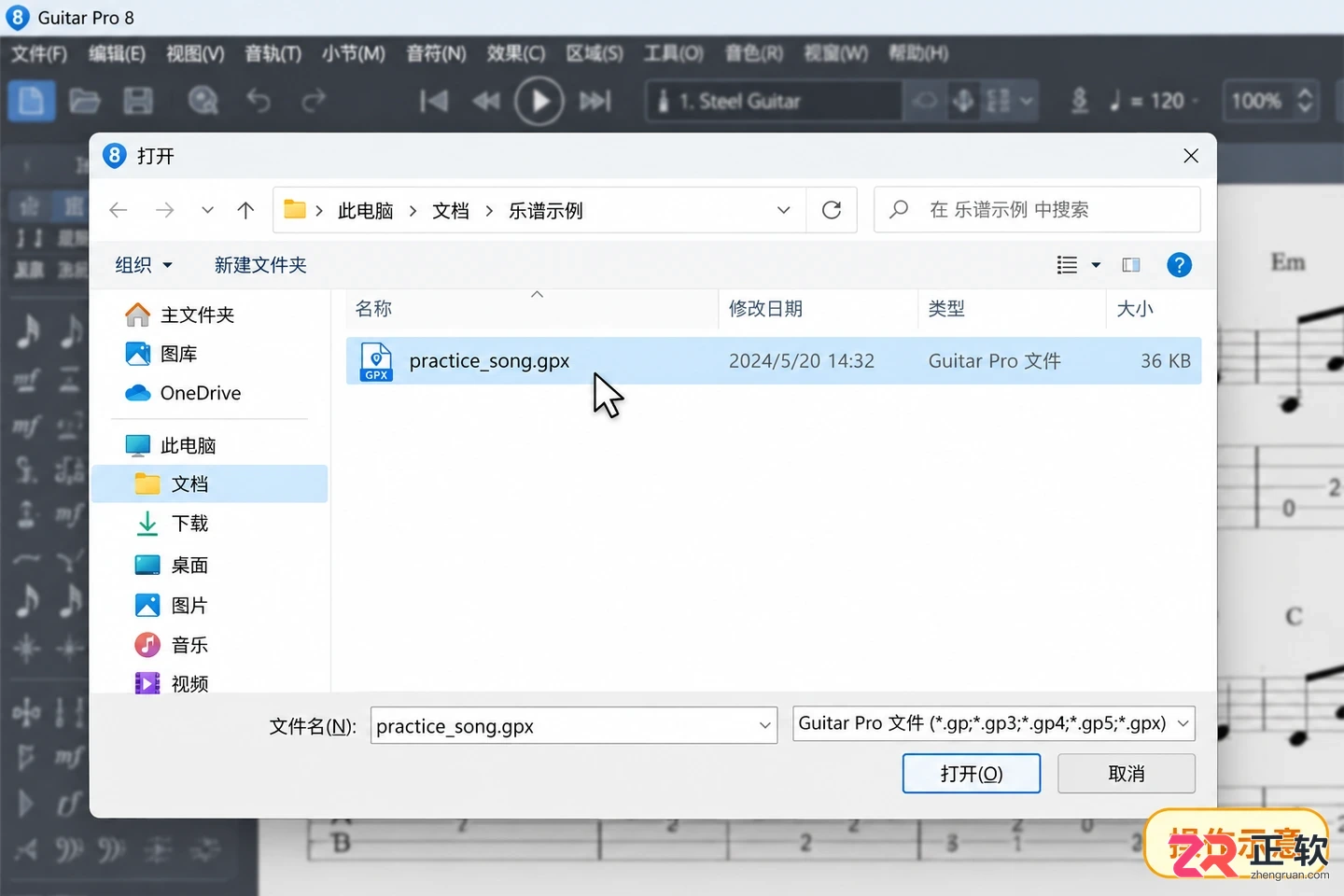
Task: Click the 在 乐谱示例 中搜索 search field
Action: point(1037,210)
